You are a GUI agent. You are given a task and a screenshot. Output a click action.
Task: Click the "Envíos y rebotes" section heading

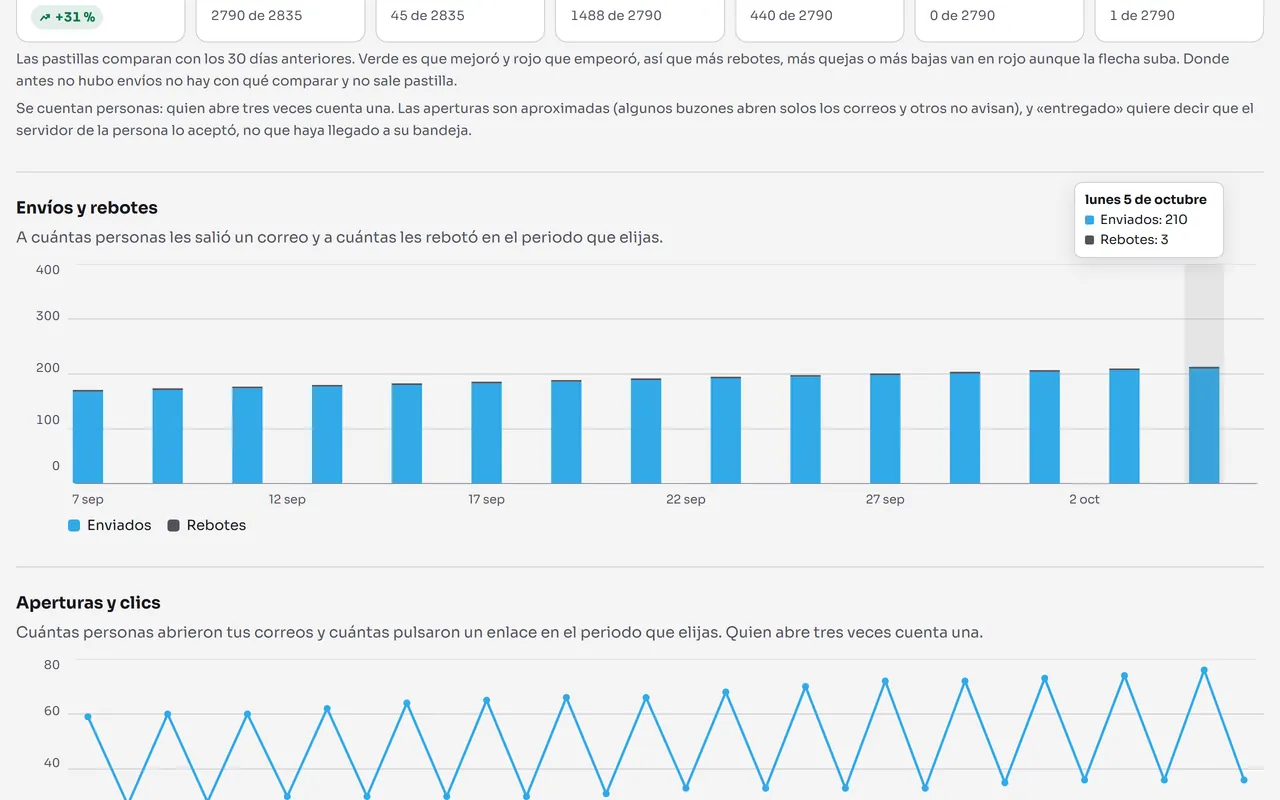(x=87, y=208)
